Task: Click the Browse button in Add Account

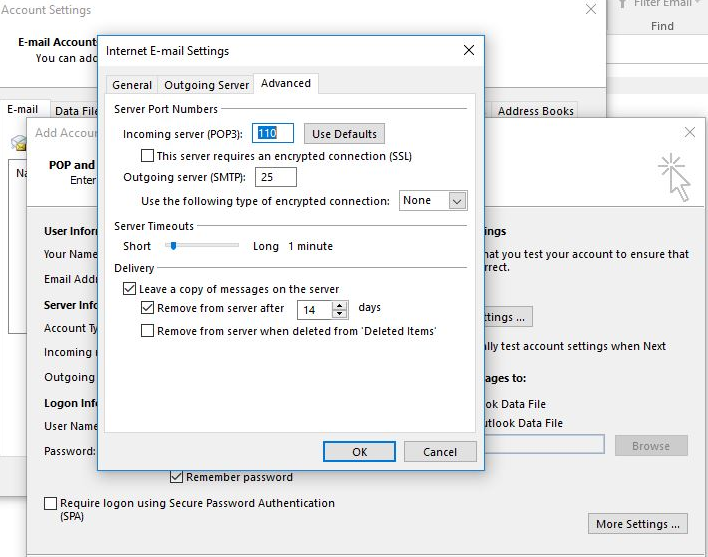Action: tap(651, 446)
